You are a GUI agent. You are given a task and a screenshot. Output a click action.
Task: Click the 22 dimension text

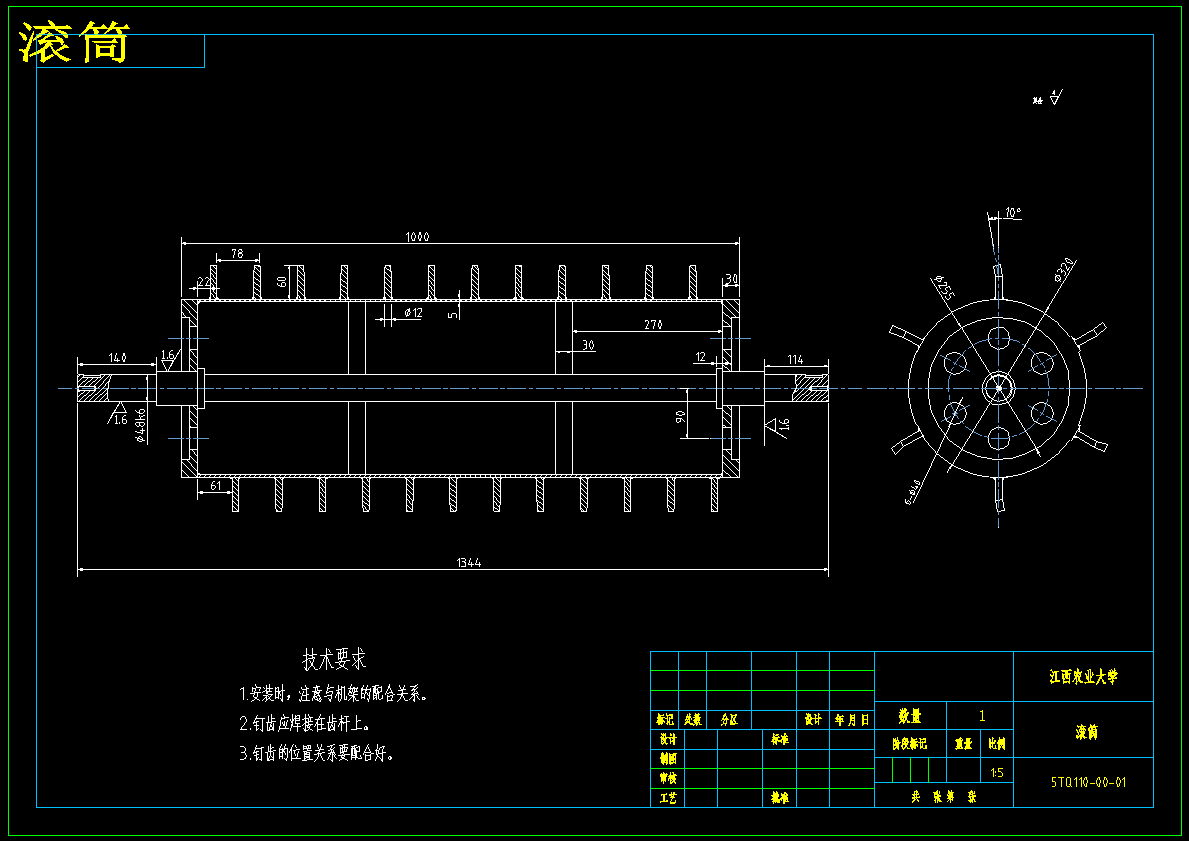click(x=203, y=282)
